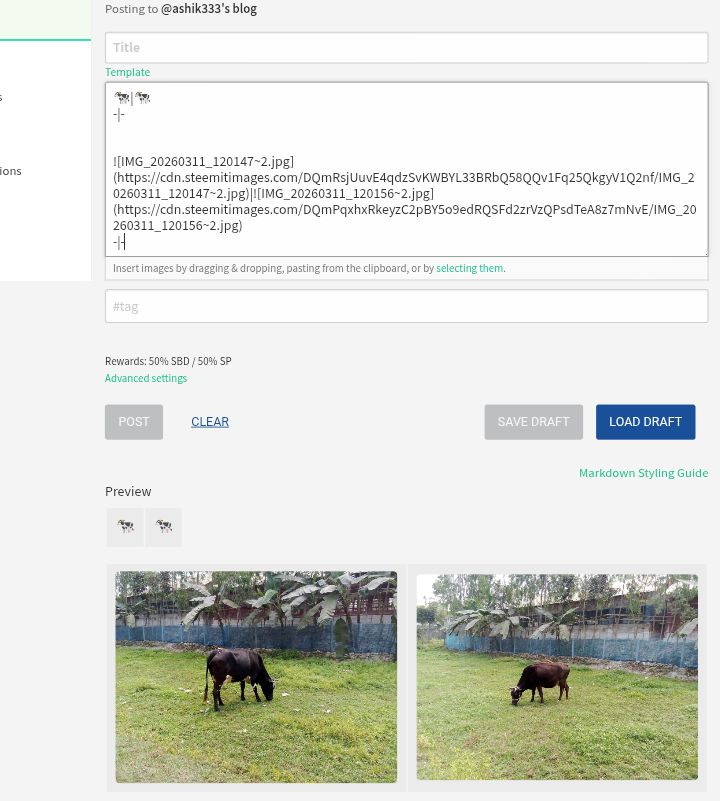This screenshot has height=801, width=720.
Task: Click the 'Posting to @ashik333's blog' heading
Action: pyautogui.click(x=181, y=9)
